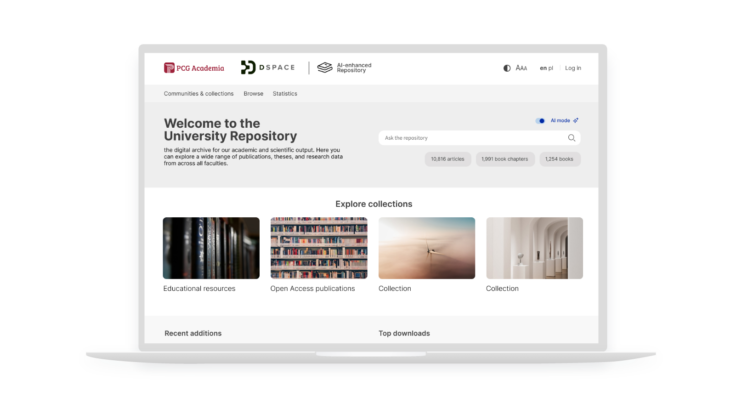Click the PCG Academia logo

[194, 68]
